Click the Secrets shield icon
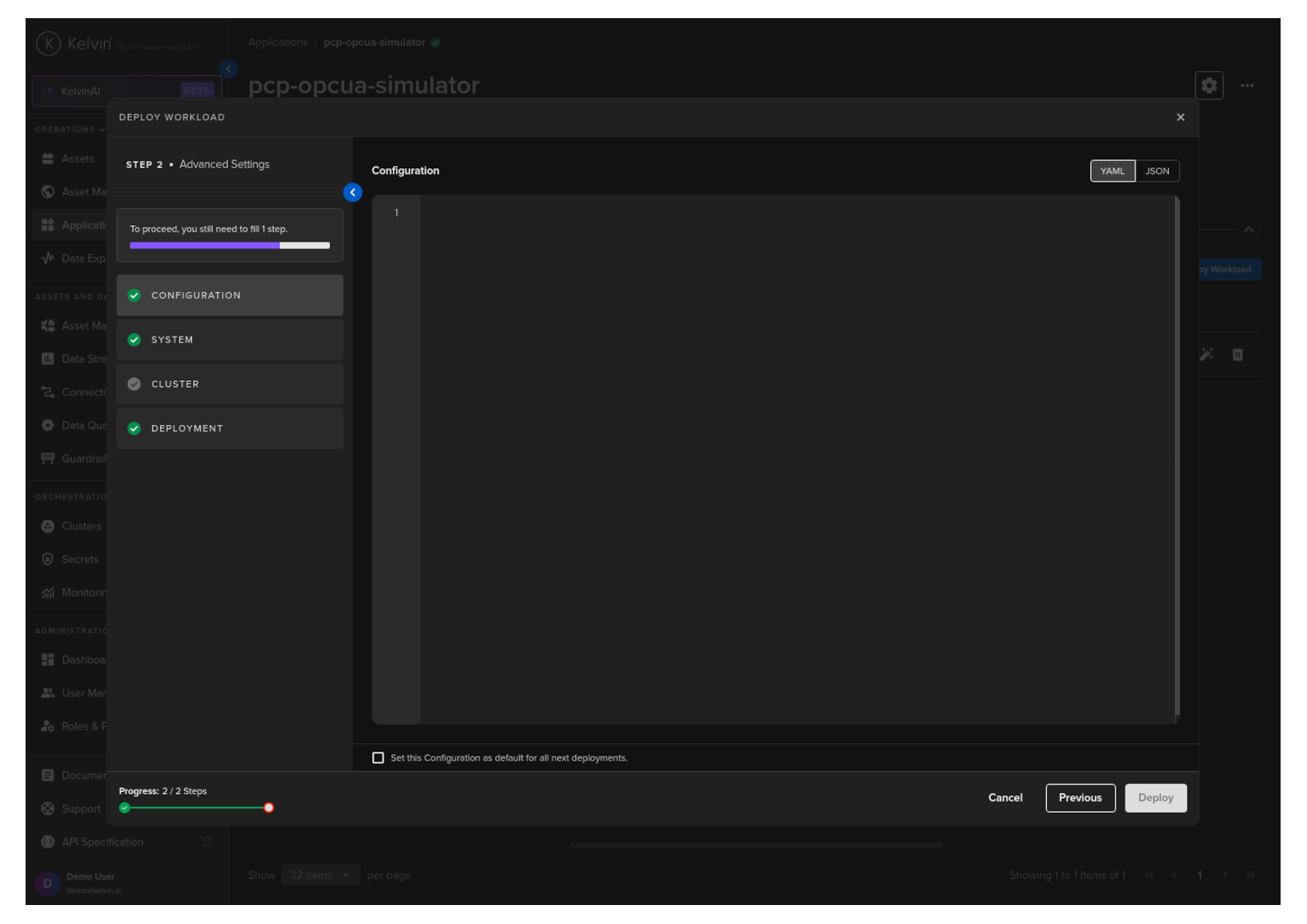 pyautogui.click(x=48, y=559)
